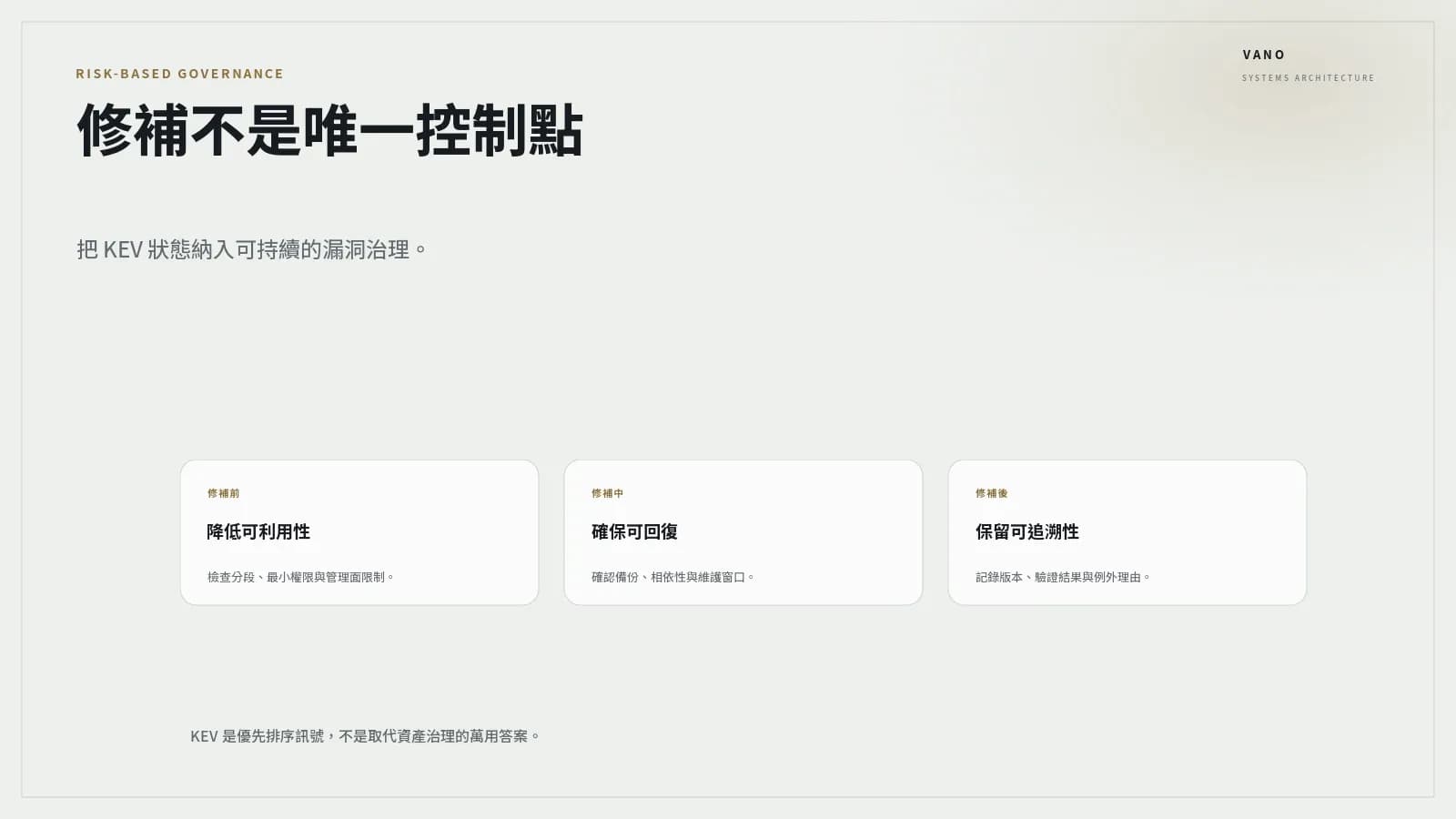Click the text 記錄版本、驗證結果與例外理由
Screen dimensions: 1456x819
tap(1062, 577)
